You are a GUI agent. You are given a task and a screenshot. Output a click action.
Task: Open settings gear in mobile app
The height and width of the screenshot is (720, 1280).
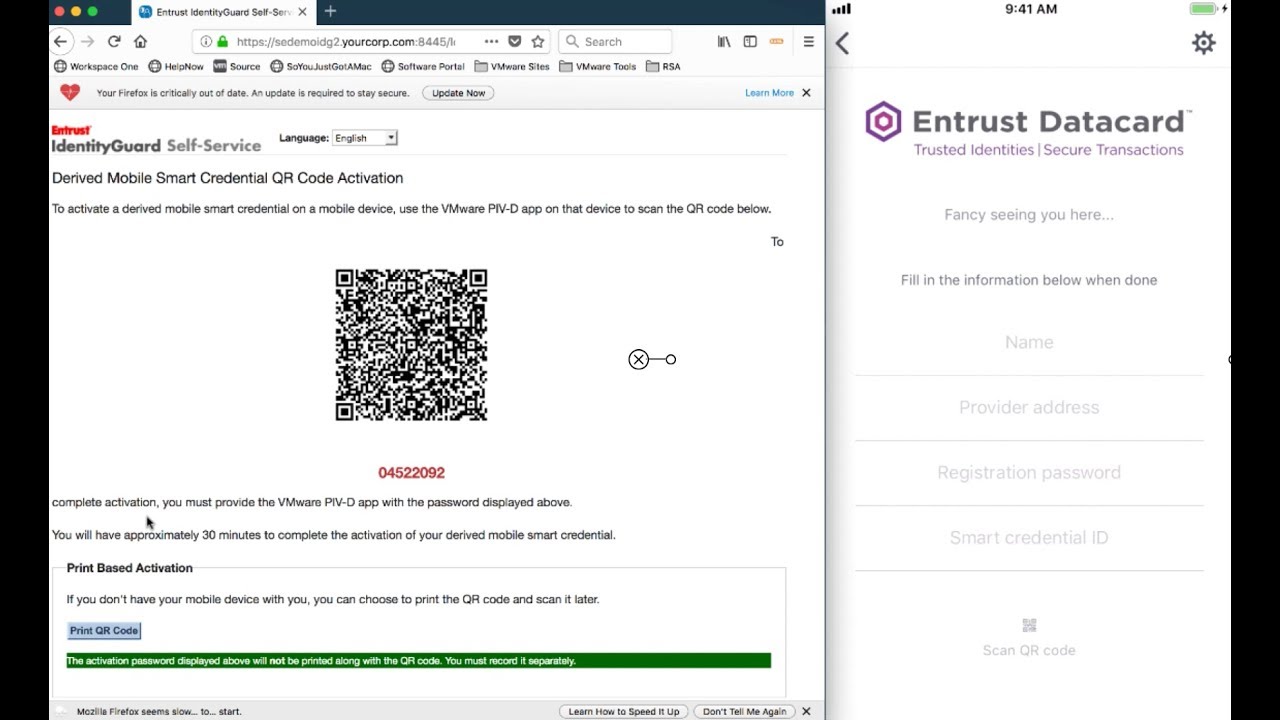pyautogui.click(x=1203, y=43)
